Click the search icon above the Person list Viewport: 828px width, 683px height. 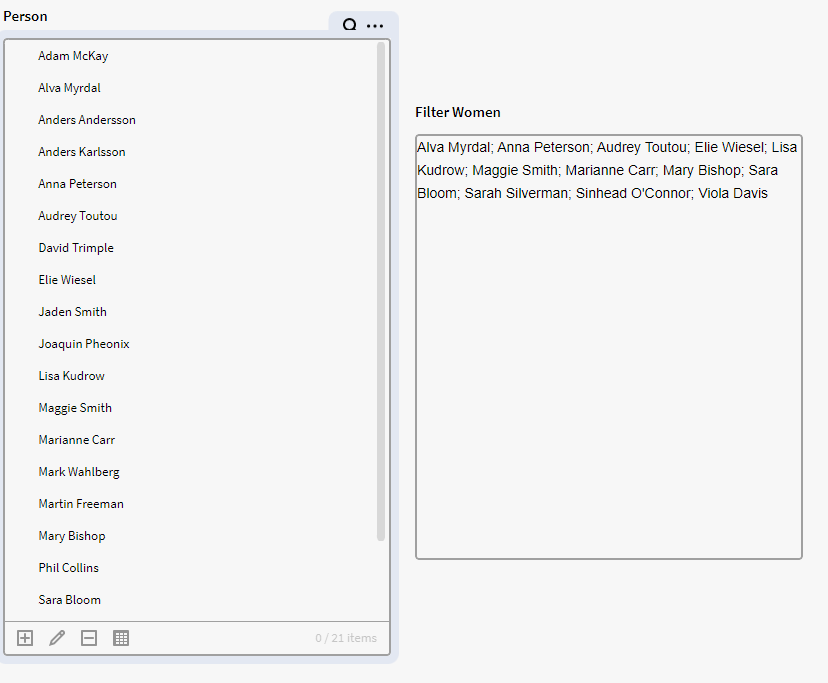(350, 26)
